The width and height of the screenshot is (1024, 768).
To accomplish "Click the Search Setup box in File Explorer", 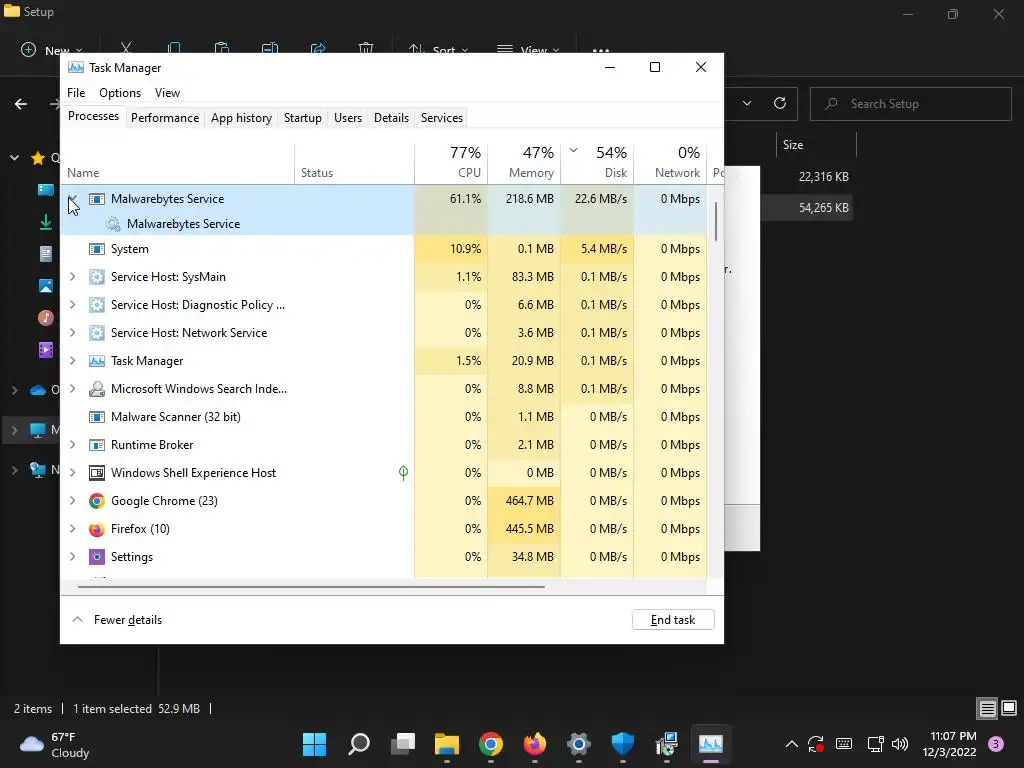I will tap(911, 104).
